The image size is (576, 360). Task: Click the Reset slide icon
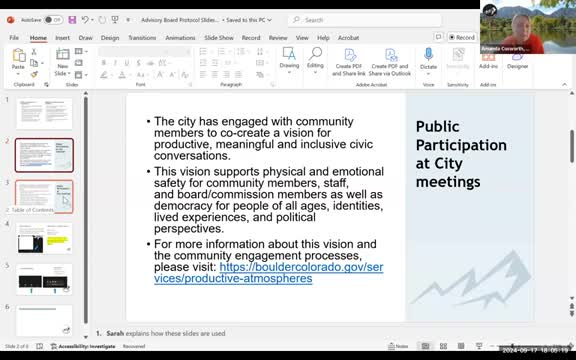[x=79, y=63]
